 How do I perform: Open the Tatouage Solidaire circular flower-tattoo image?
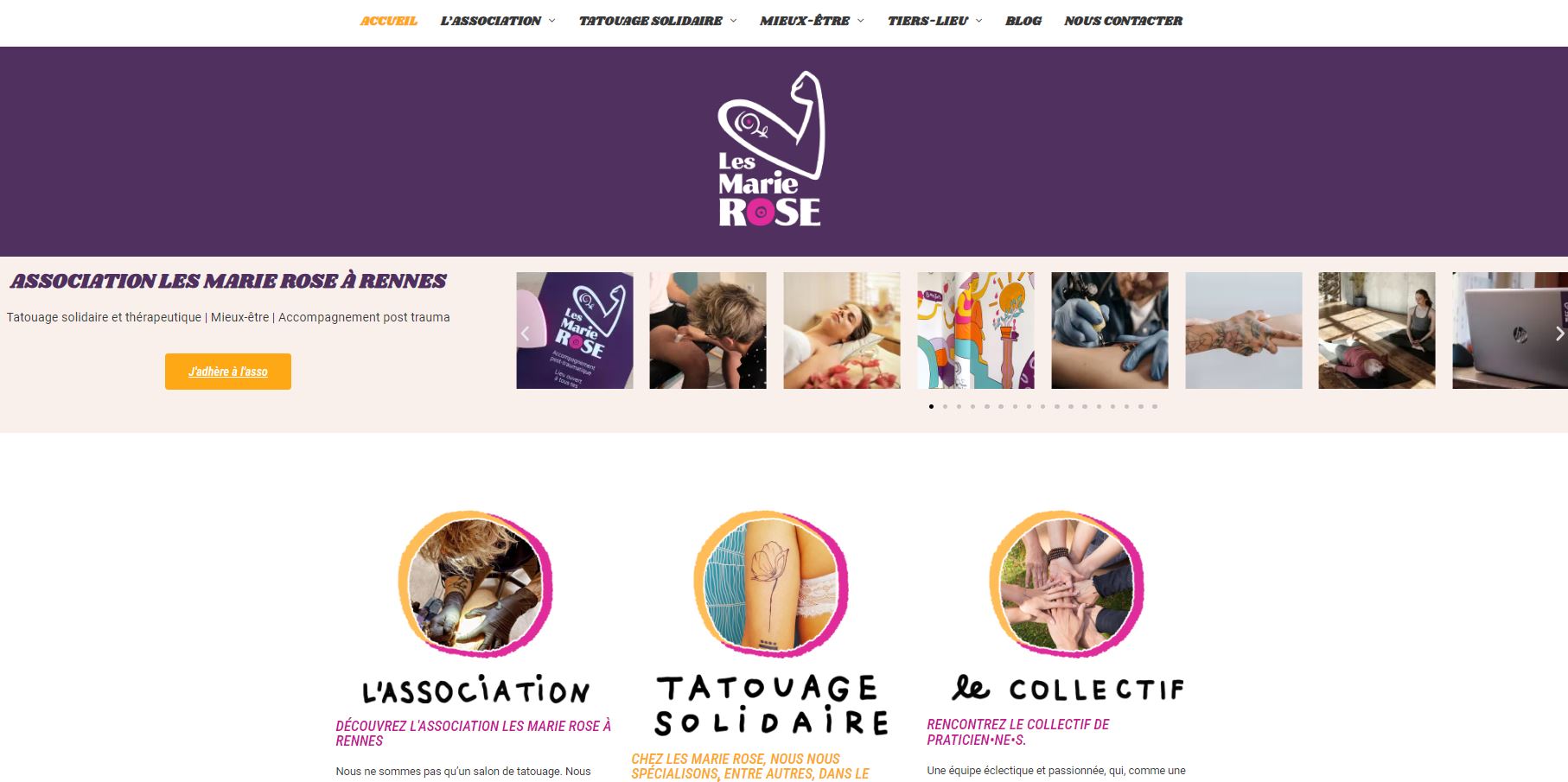click(771, 583)
